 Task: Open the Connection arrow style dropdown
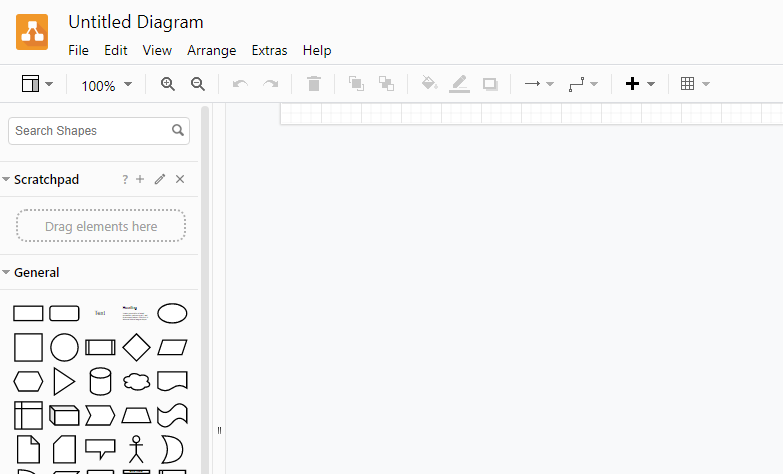(539, 84)
